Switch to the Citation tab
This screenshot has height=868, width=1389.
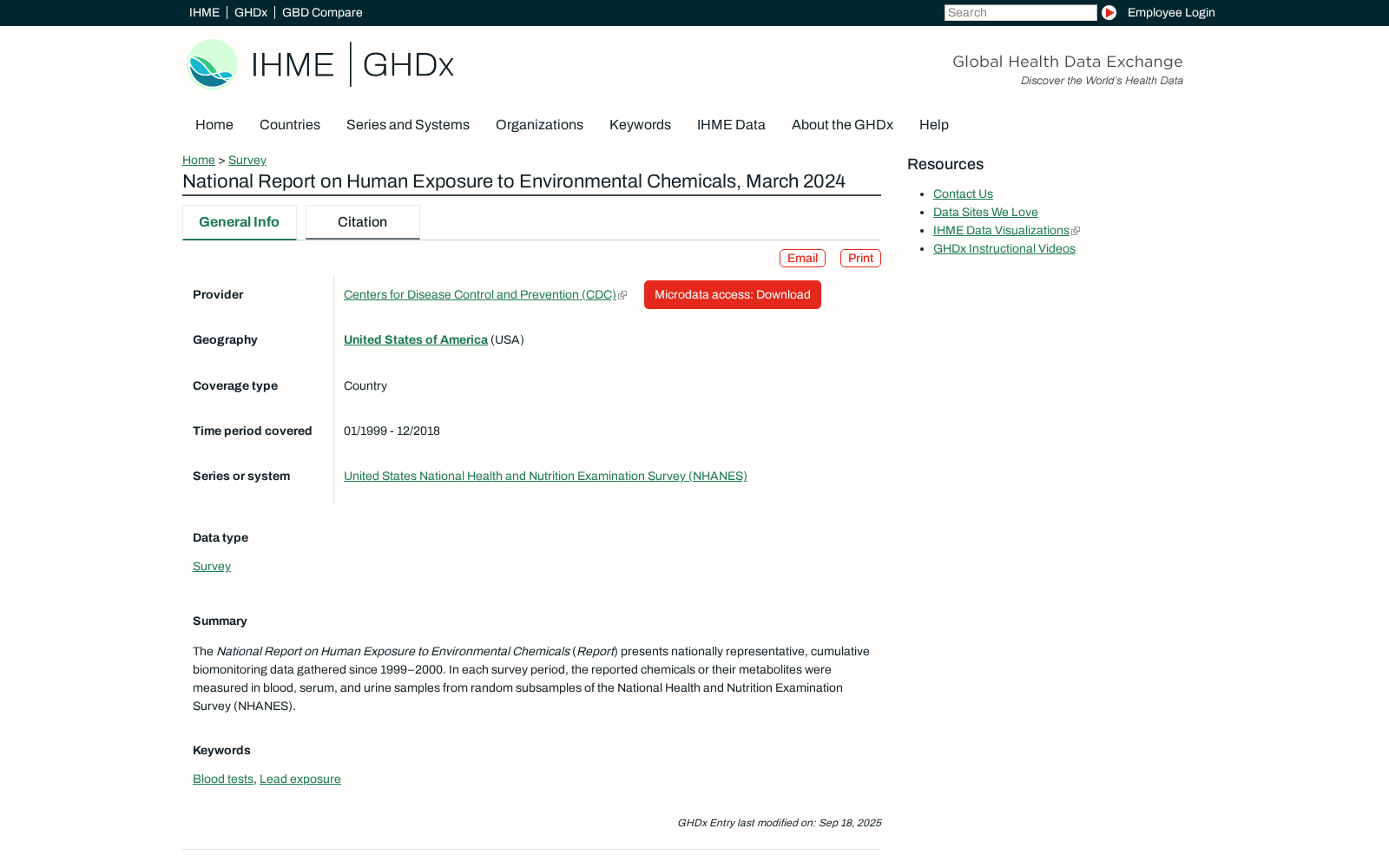tap(363, 222)
